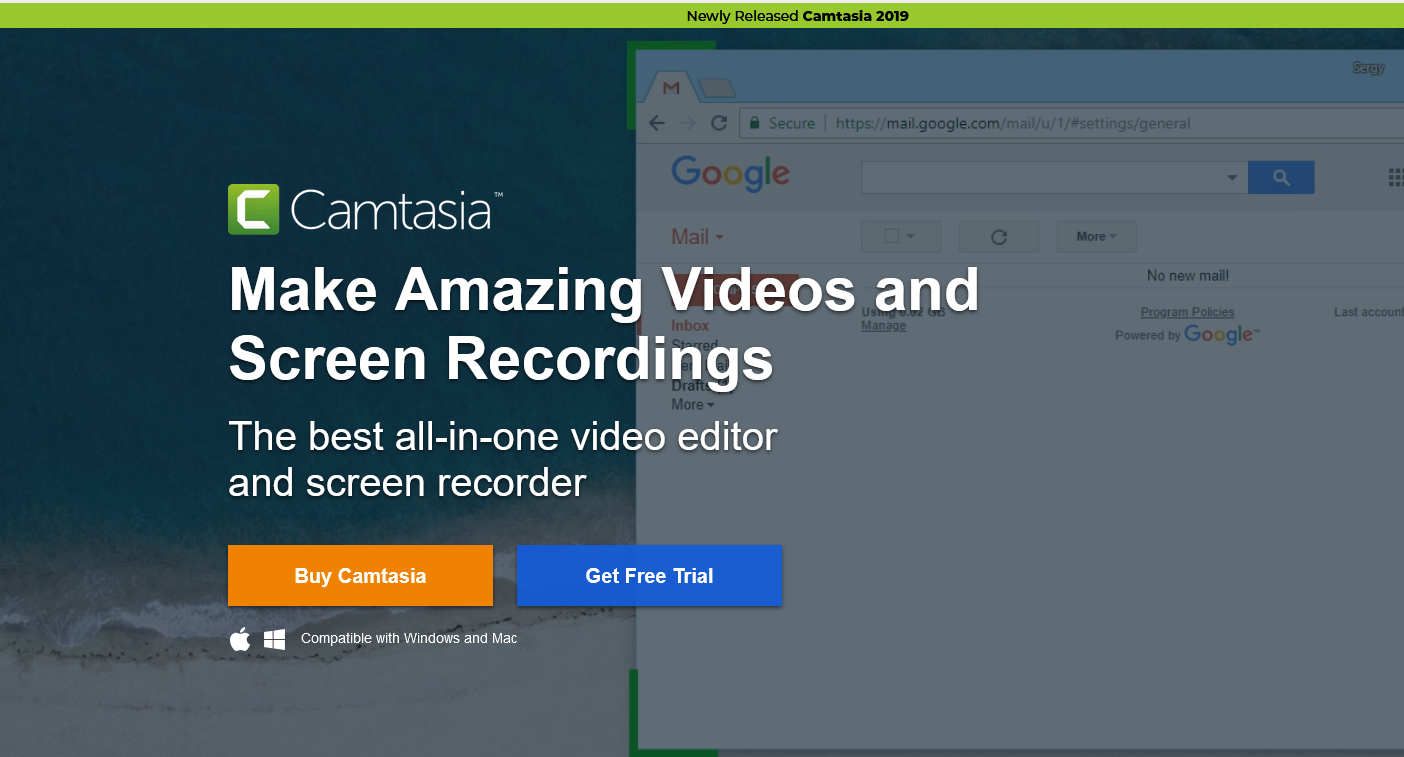Screen dimensions: 1404x757
Task: Expand the select checkbox dropdown arrow
Action: tap(911, 237)
